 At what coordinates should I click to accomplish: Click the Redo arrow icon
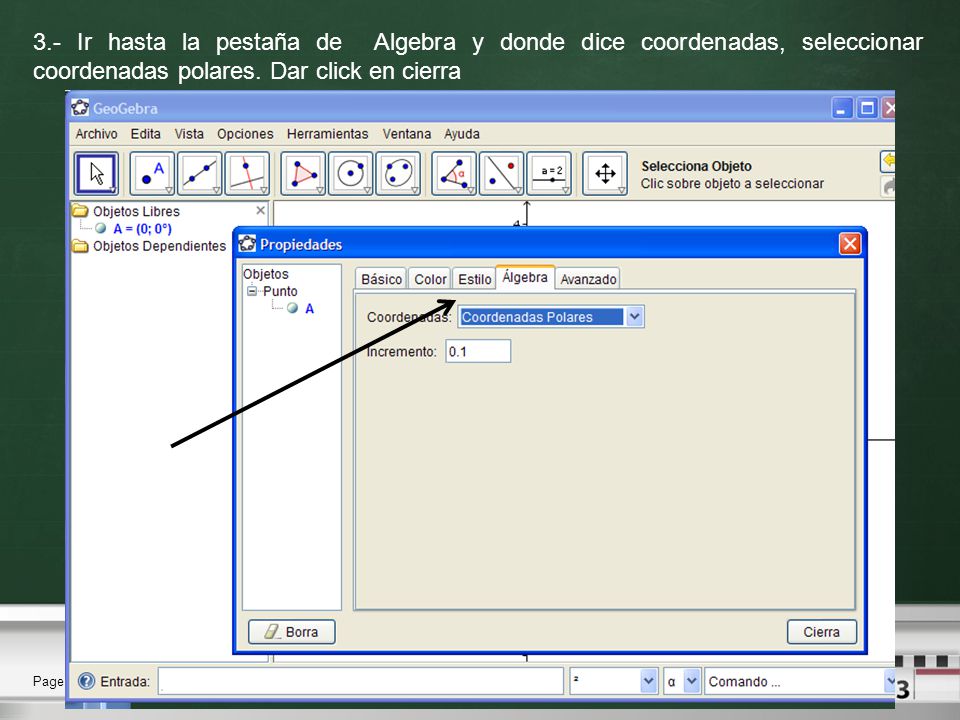click(x=888, y=186)
